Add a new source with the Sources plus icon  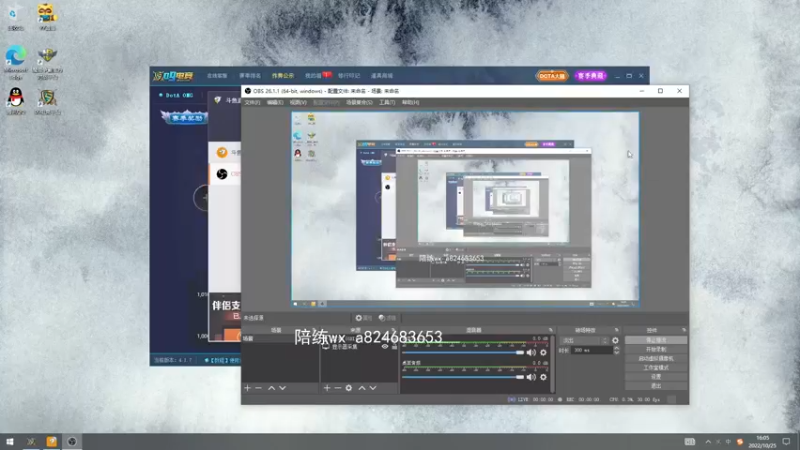[327, 388]
